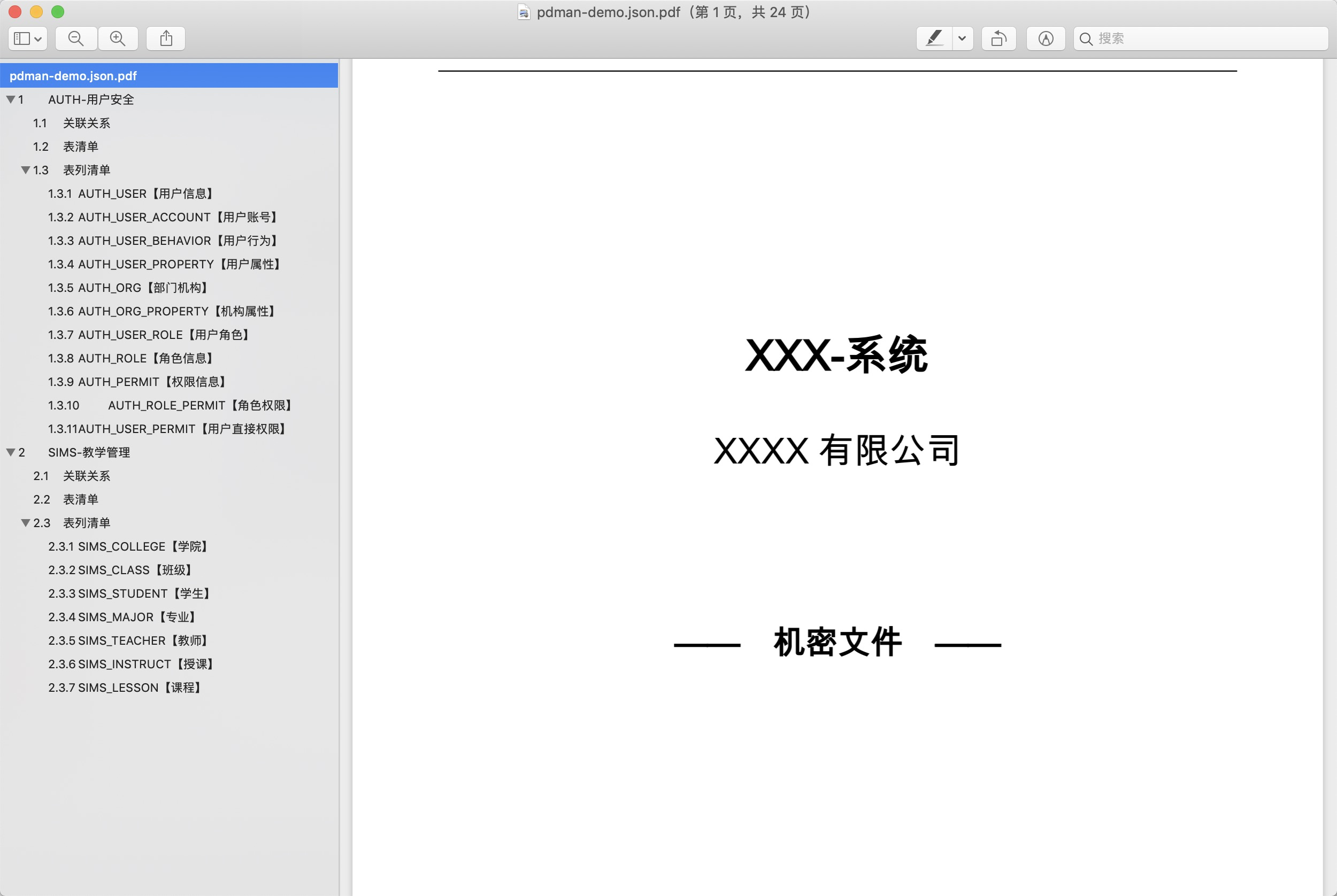Open the sidebar view options button
Viewport: 1337px width, 896px height.
pyautogui.click(x=27, y=38)
